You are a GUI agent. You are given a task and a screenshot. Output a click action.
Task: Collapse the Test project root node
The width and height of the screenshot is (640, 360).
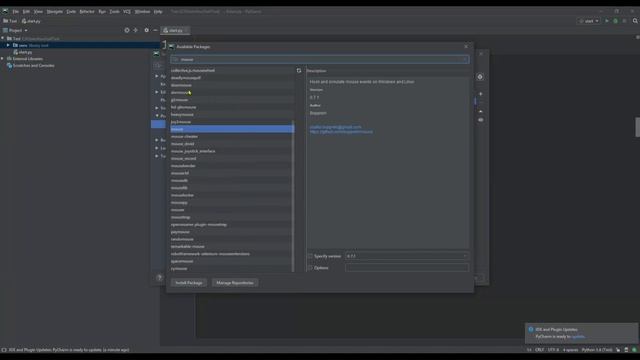coord(3,38)
